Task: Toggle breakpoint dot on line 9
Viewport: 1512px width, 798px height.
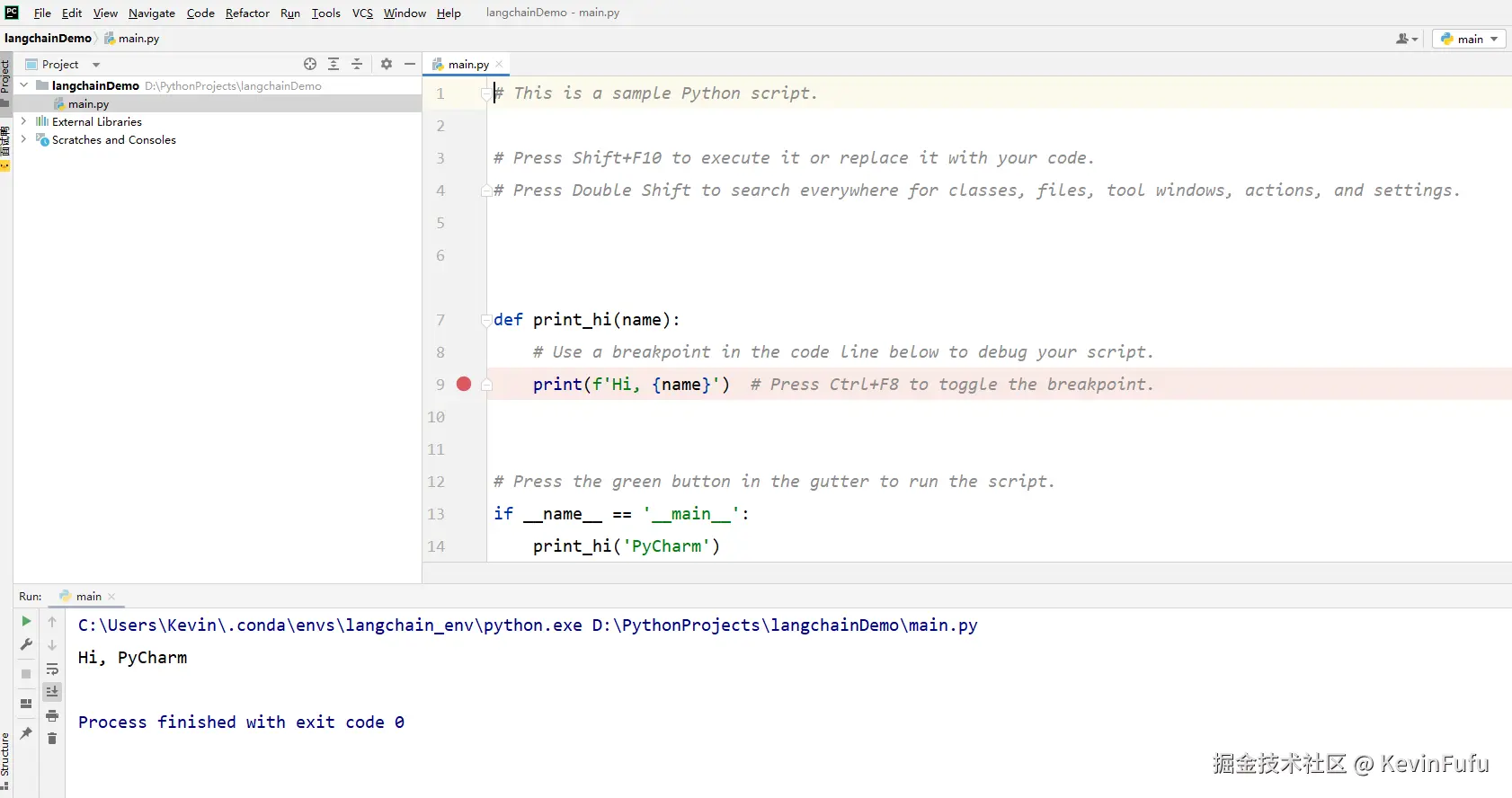Action: click(464, 384)
